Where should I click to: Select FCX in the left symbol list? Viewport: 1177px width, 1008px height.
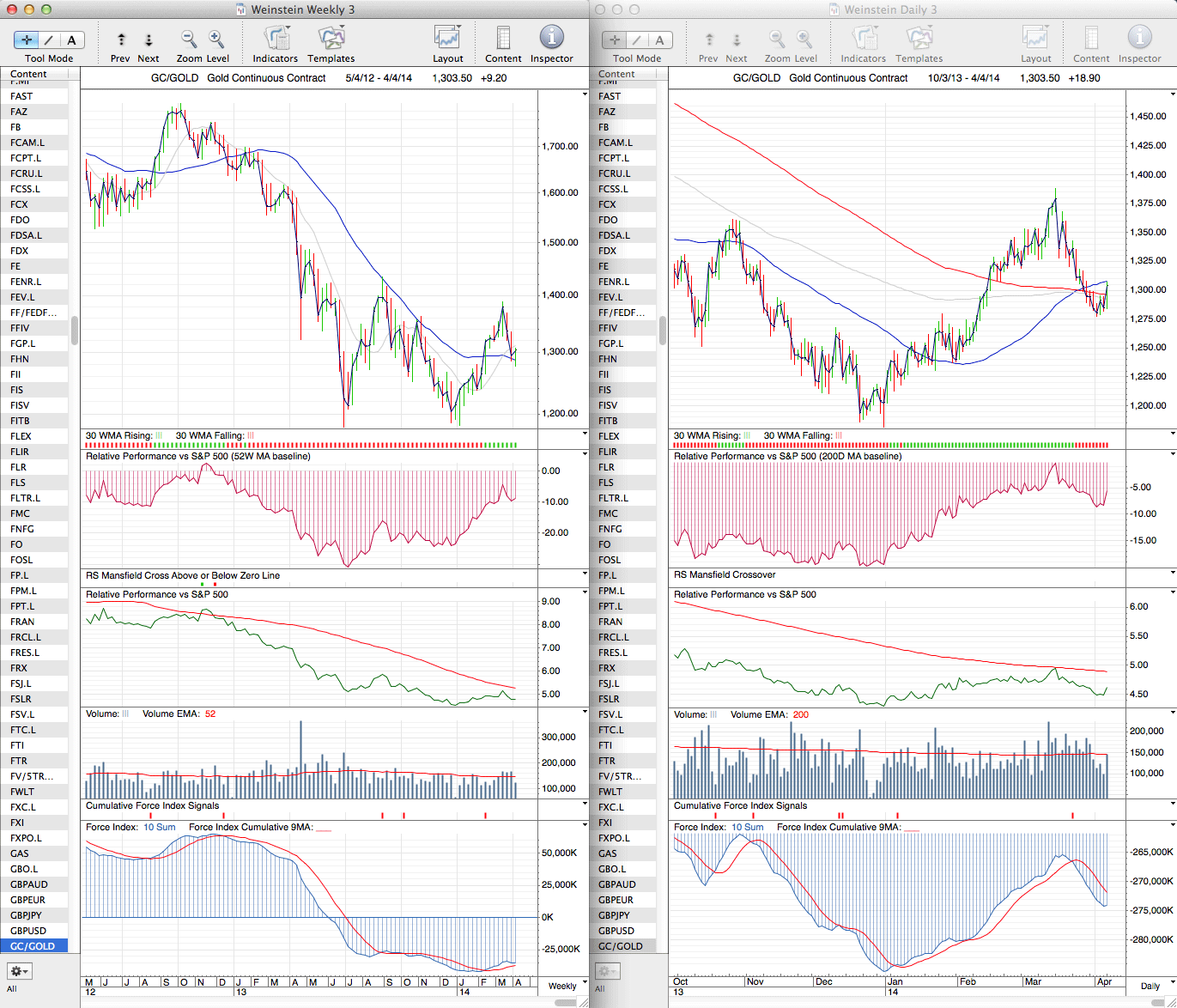pos(20,204)
